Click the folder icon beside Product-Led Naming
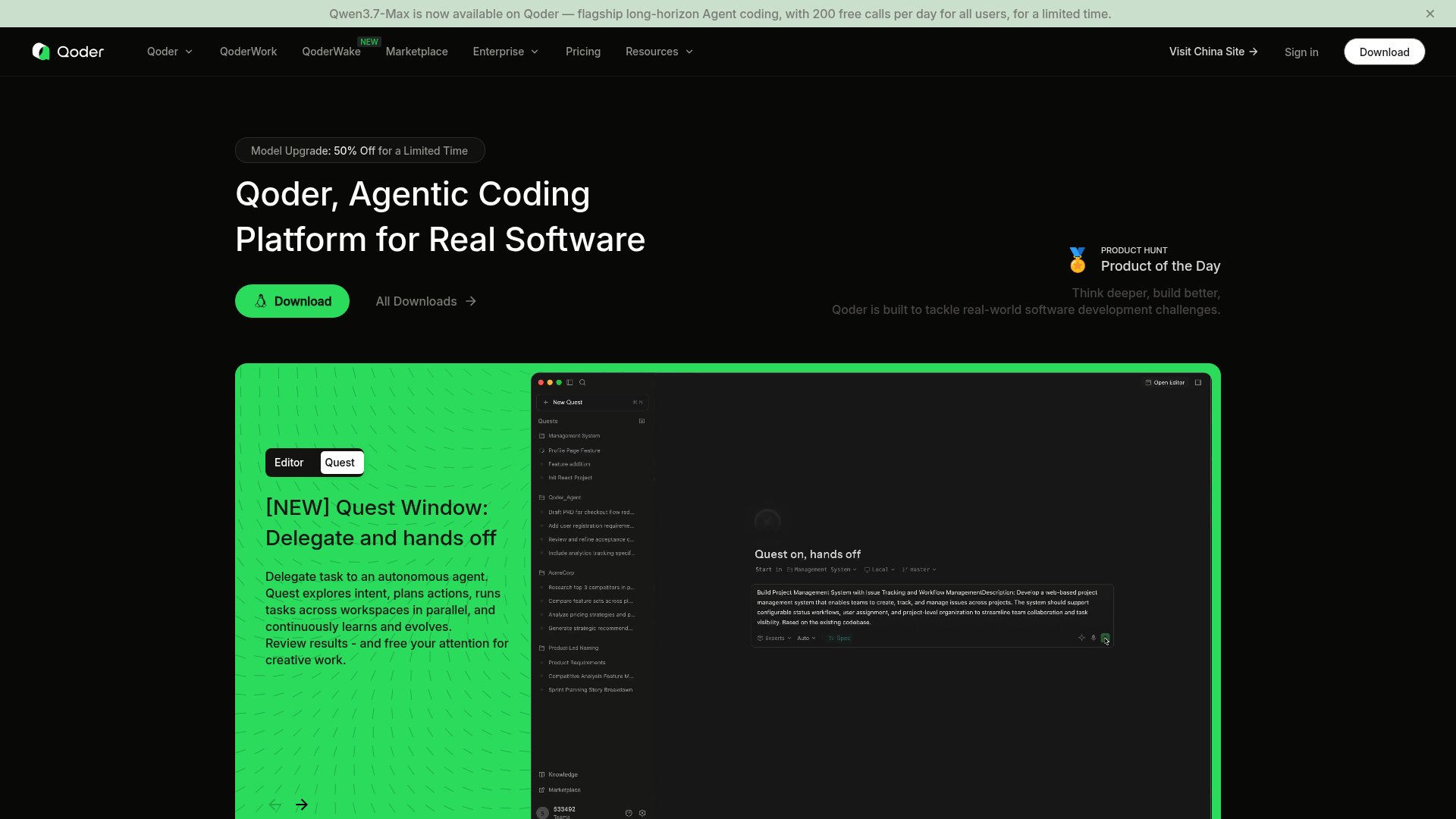 pyautogui.click(x=541, y=648)
